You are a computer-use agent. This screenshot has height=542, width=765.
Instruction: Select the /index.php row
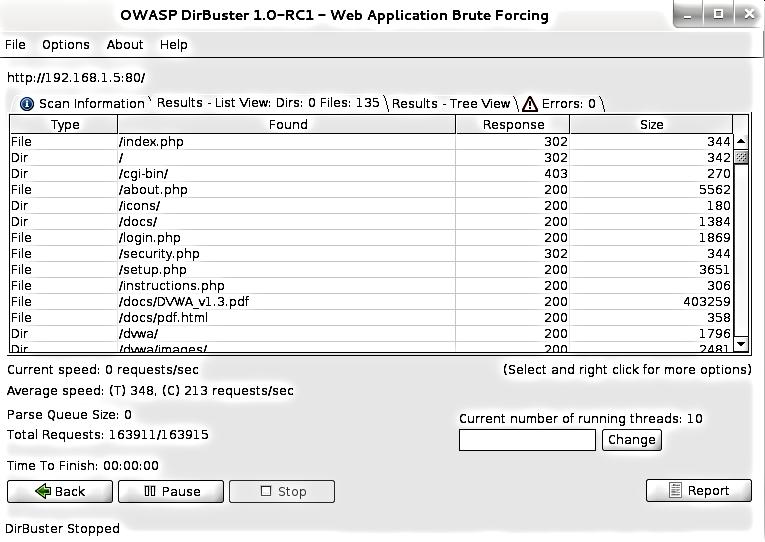point(371,141)
